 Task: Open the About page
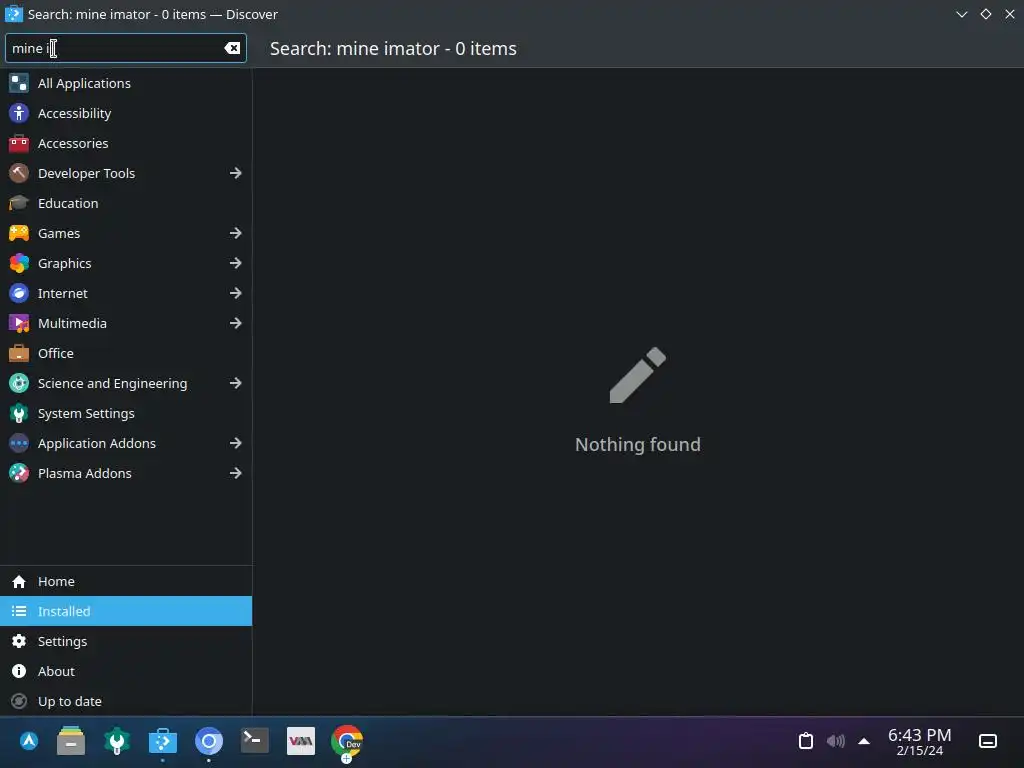pos(126,671)
